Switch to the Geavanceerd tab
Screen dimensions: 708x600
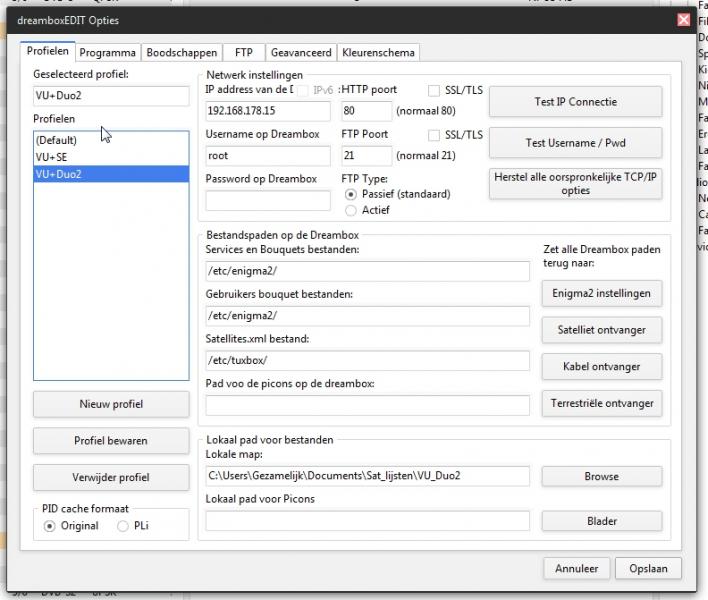tap(300, 52)
